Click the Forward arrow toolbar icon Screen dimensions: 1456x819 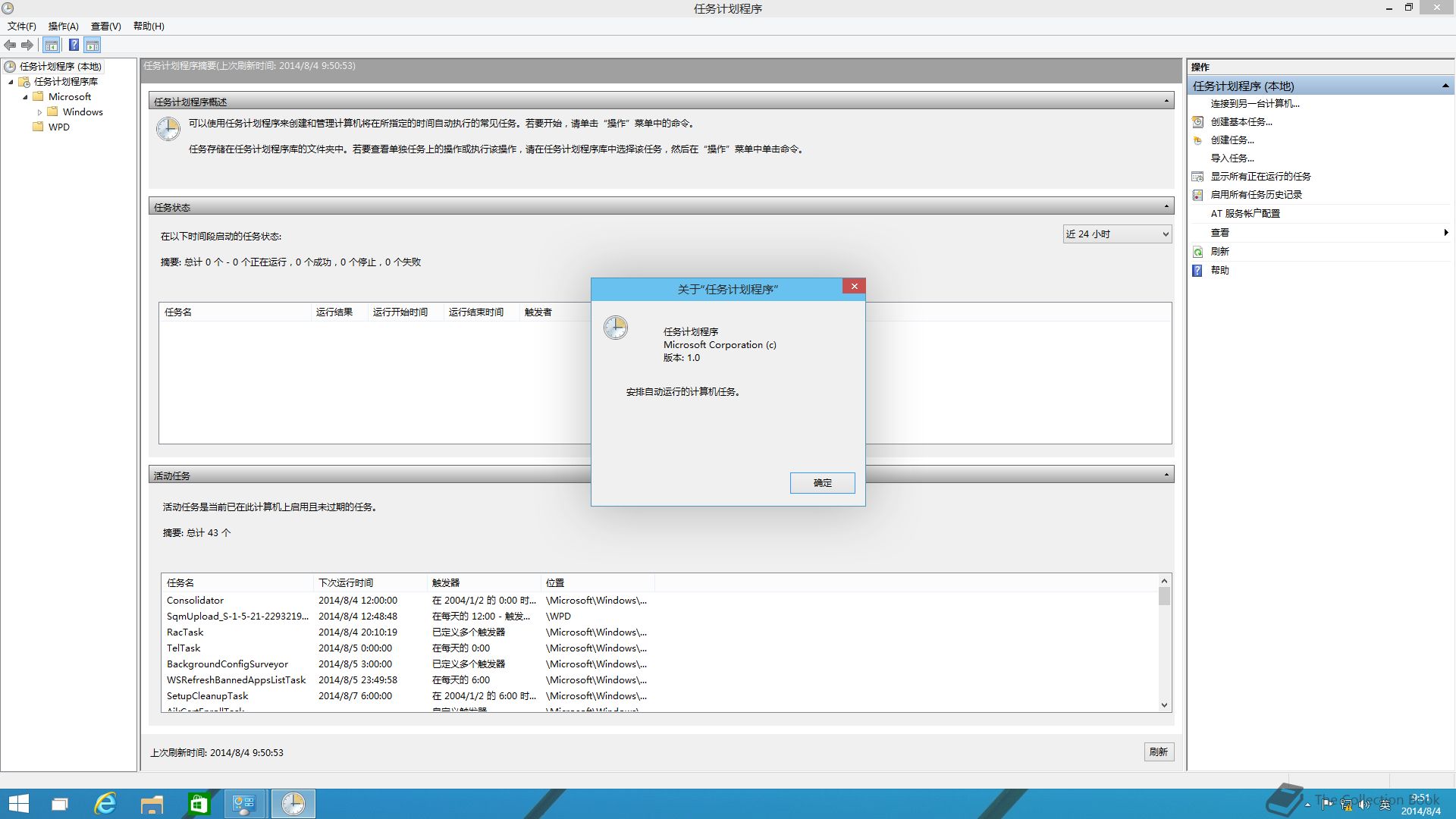coord(27,45)
